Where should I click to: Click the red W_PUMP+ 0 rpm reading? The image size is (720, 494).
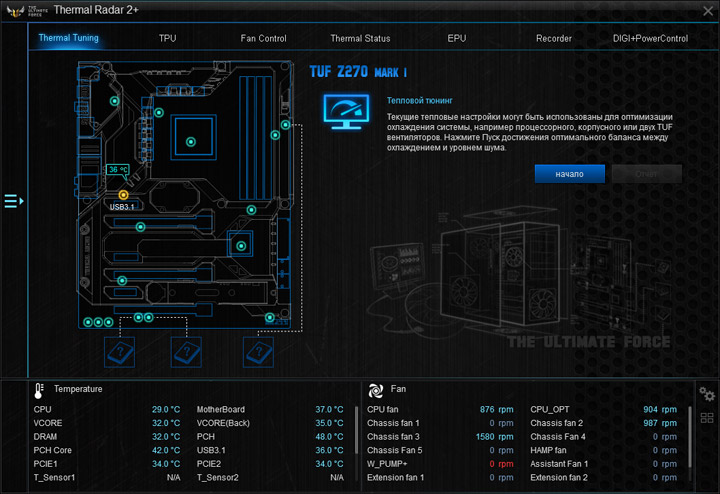[x=501, y=464]
